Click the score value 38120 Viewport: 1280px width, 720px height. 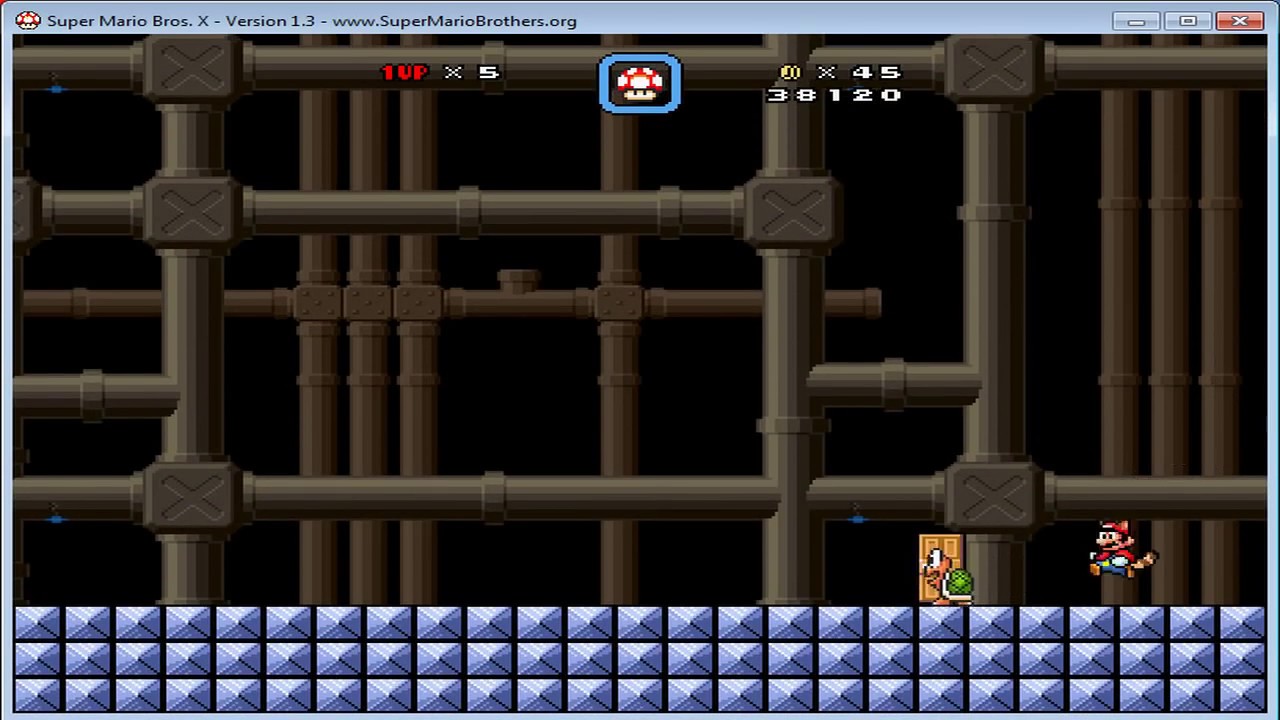[x=835, y=95]
